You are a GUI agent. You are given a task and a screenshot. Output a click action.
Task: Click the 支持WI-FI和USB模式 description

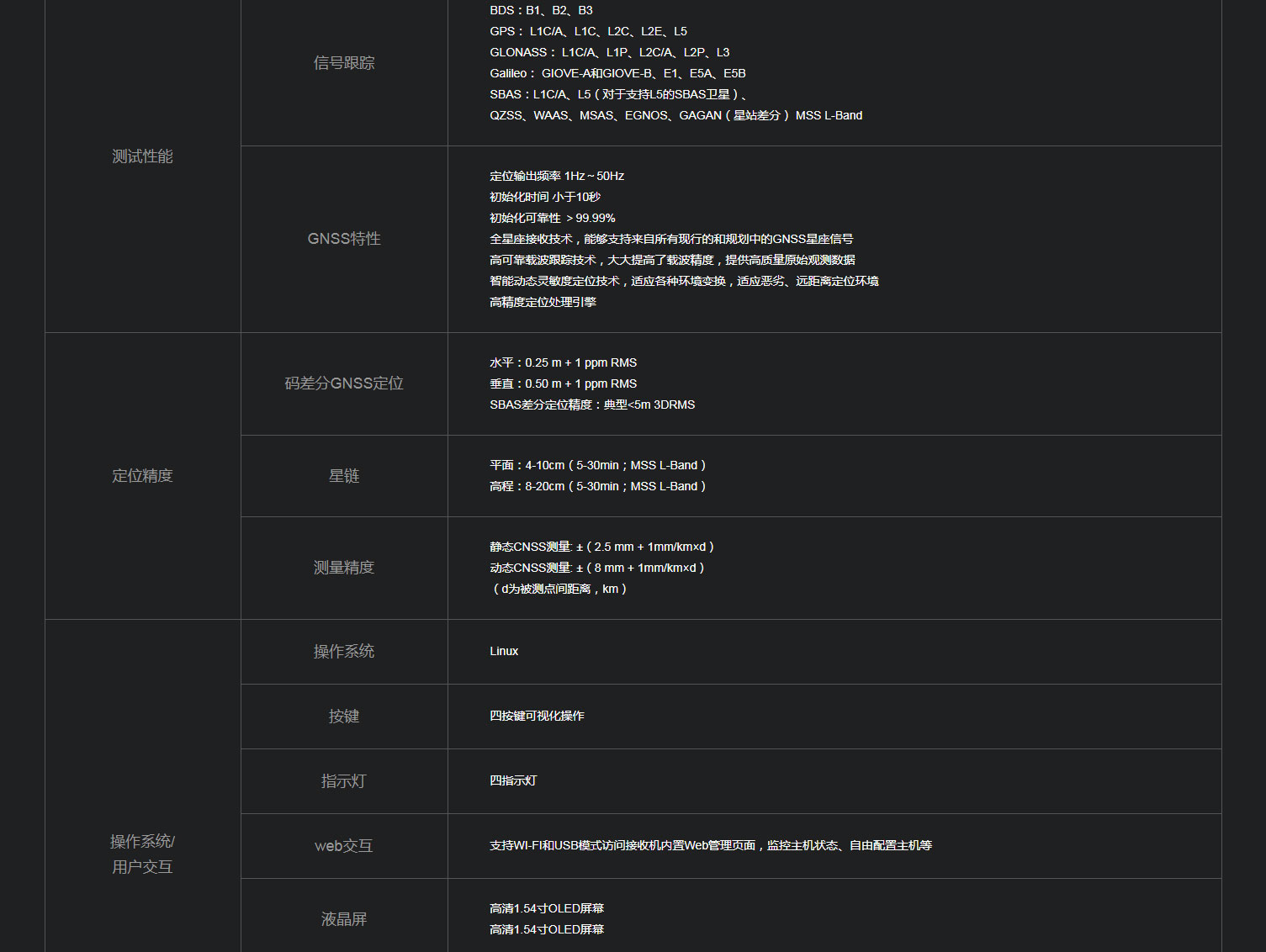coord(711,845)
